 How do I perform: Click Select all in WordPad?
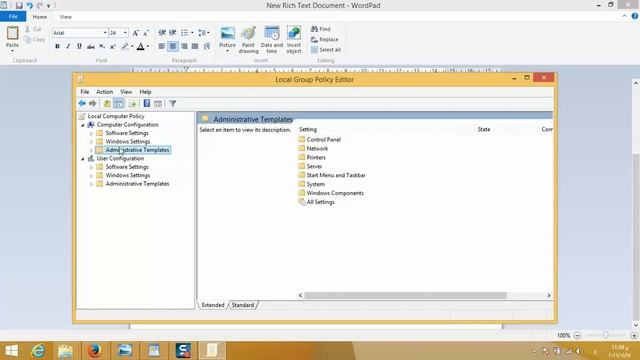(x=326, y=50)
